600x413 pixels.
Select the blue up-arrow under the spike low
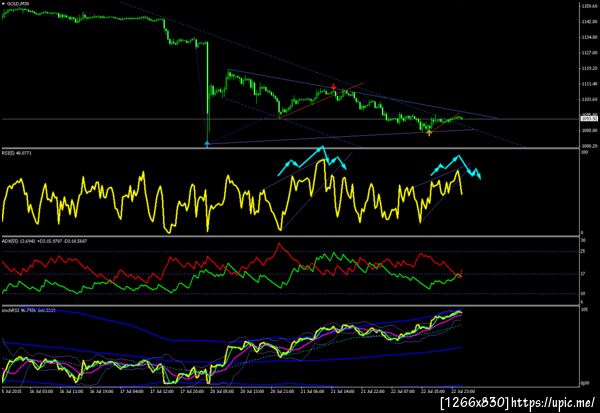[x=207, y=144]
